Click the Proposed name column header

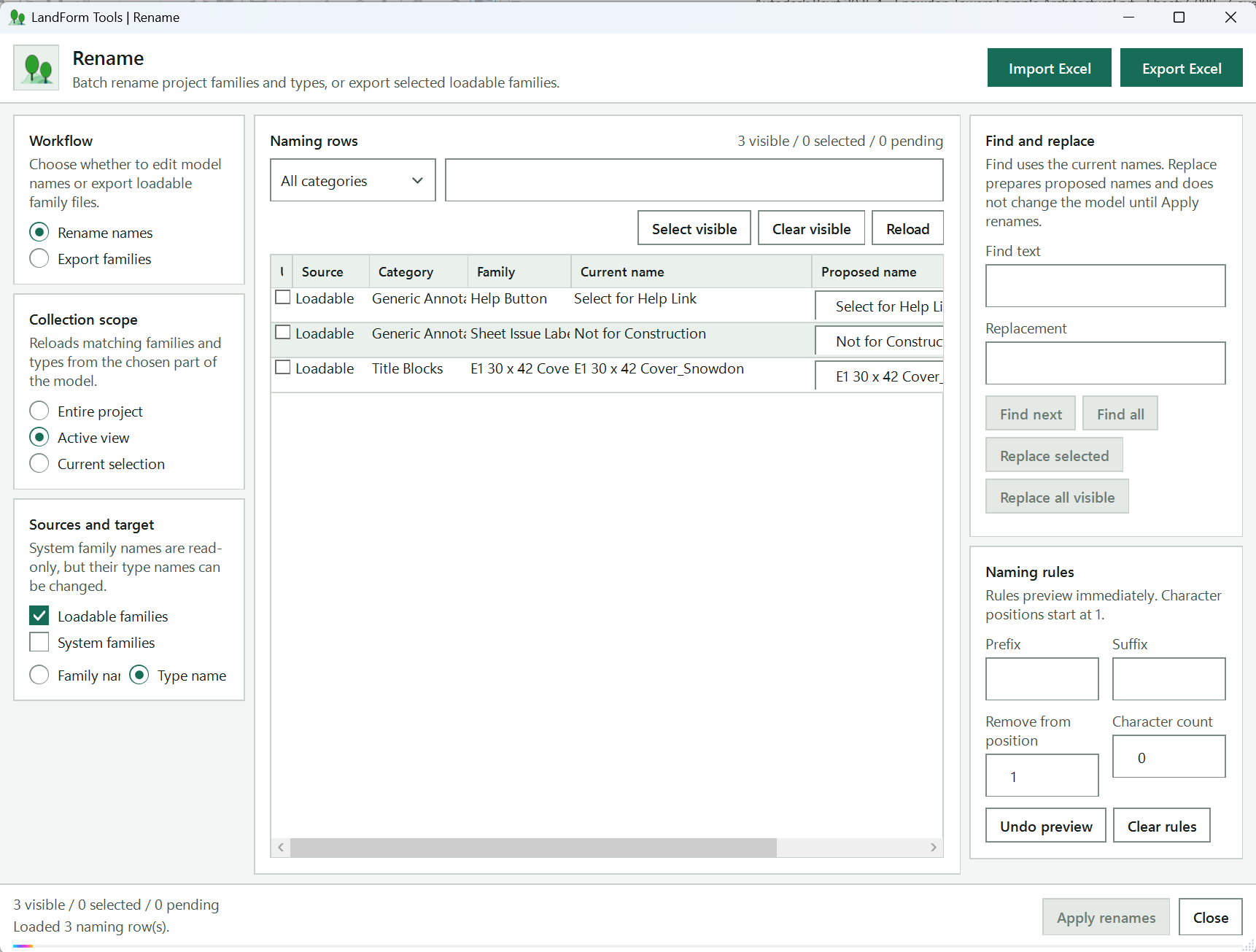click(x=877, y=271)
